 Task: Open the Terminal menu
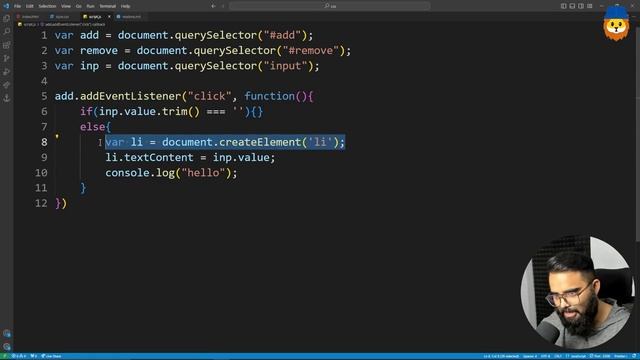pyautogui.click(x=107, y=6)
